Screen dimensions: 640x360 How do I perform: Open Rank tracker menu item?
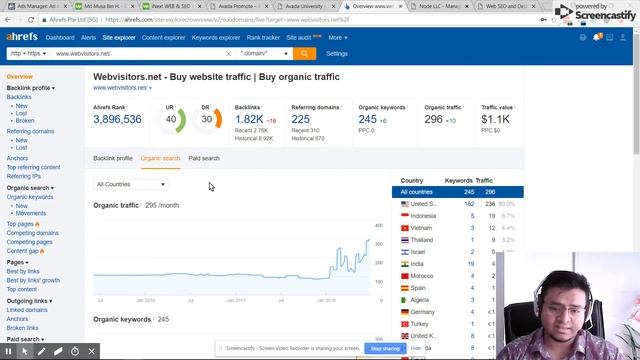pyautogui.click(x=263, y=38)
